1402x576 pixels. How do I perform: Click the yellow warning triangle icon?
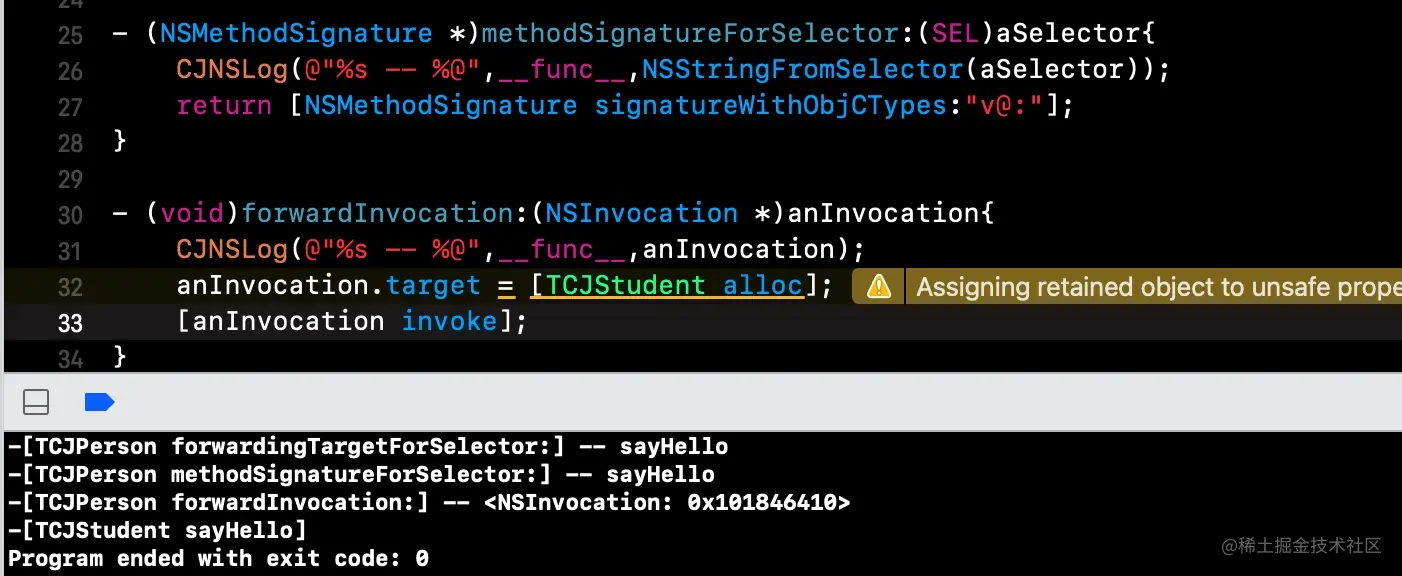coord(879,287)
